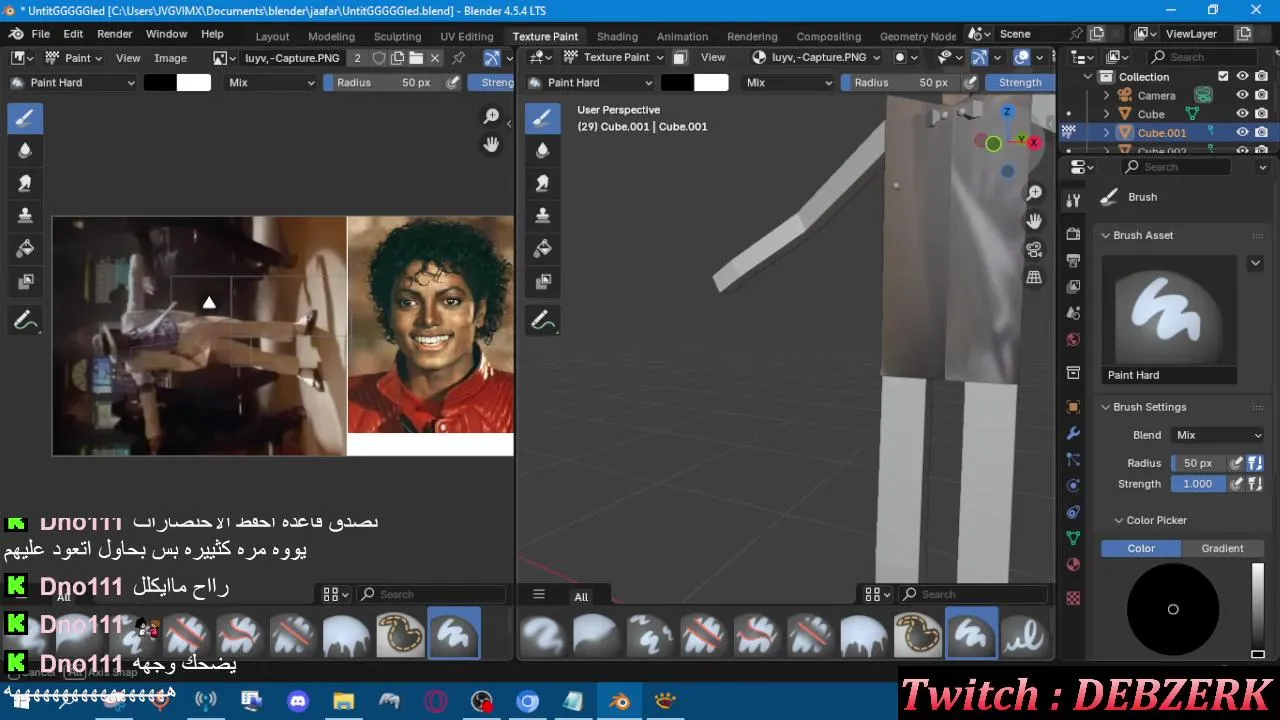The image size is (1280, 720).
Task: Open the Material properties tab
Action: tap(1073, 564)
